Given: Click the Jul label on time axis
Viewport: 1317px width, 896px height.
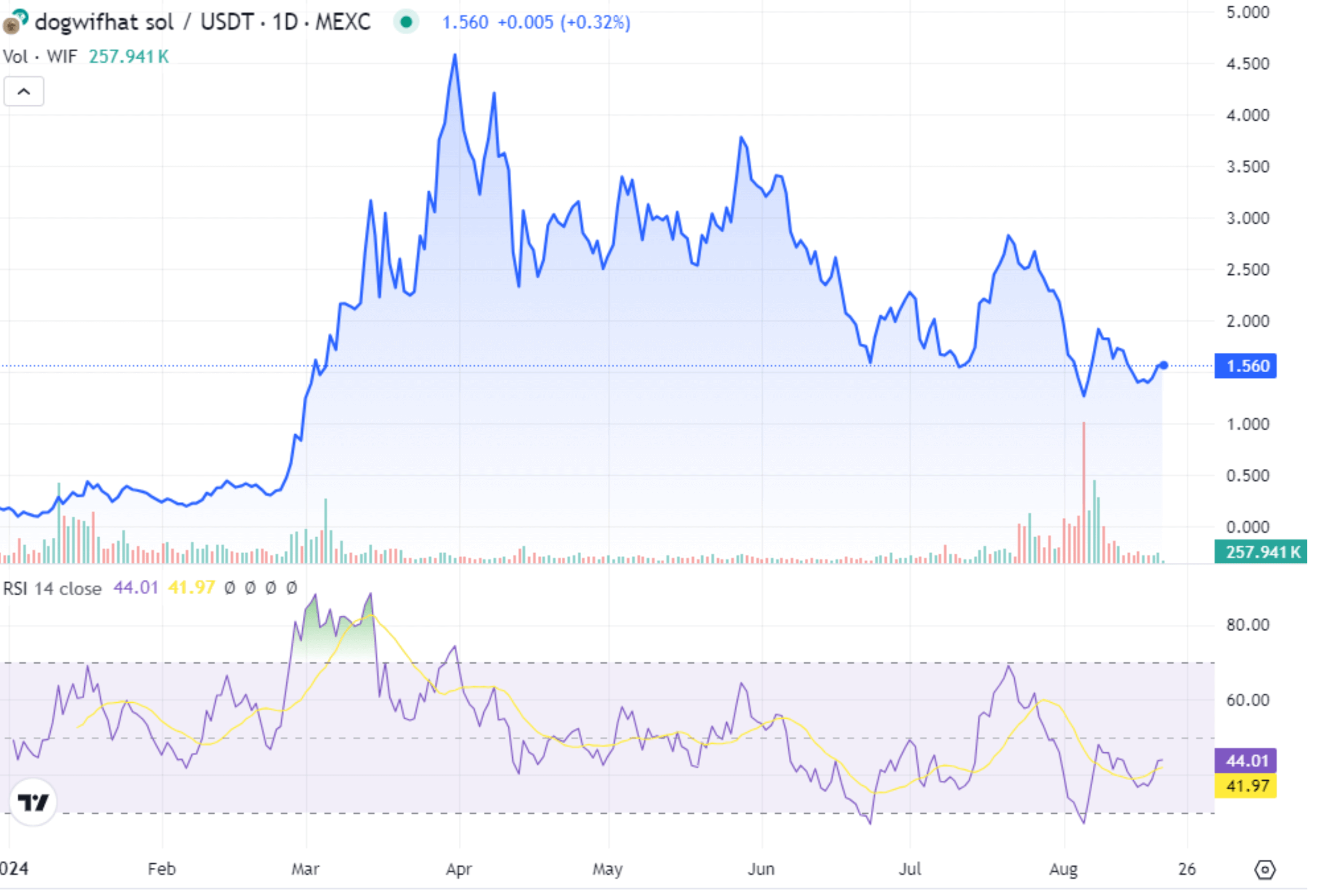Looking at the screenshot, I should pyautogui.click(x=910, y=869).
